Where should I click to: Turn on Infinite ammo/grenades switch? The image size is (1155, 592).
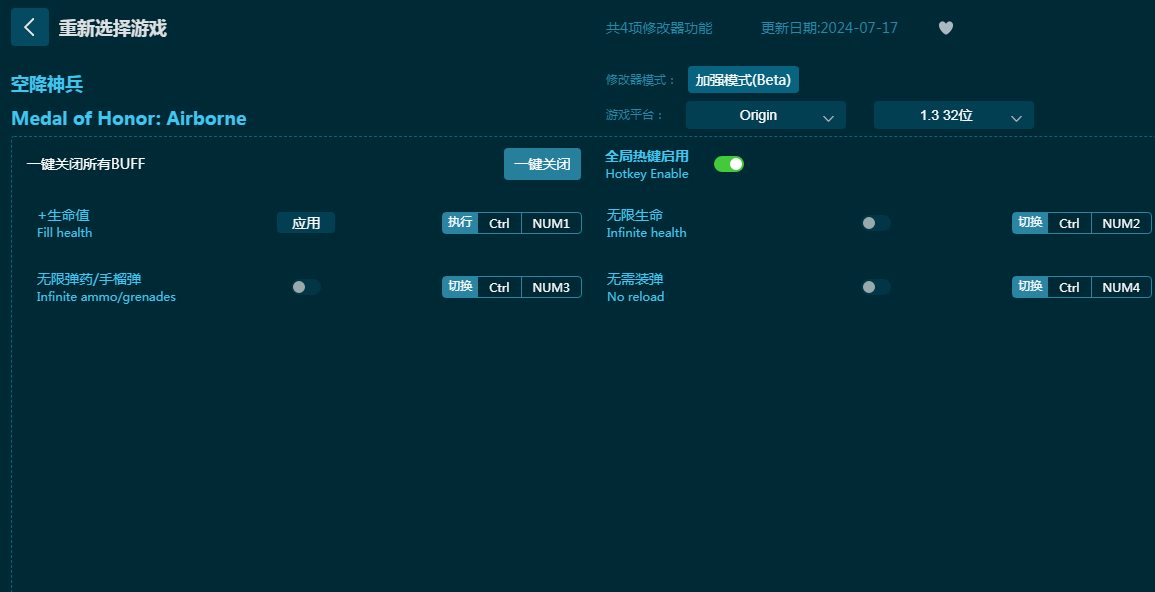pos(306,287)
